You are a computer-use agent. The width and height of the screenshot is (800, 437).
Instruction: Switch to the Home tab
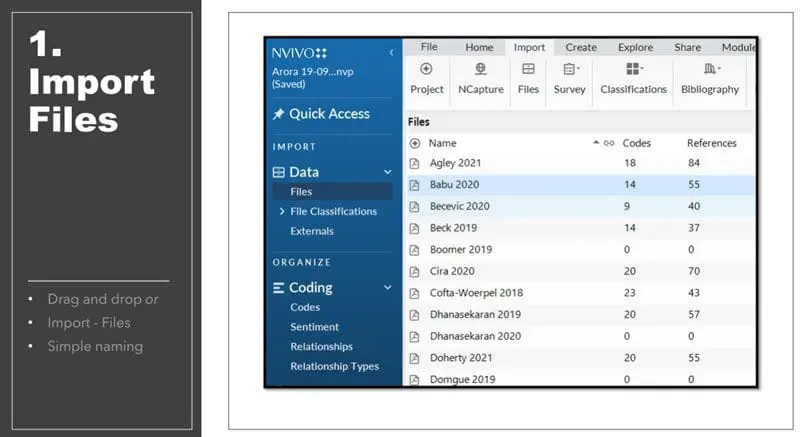pyautogui.click(x=479, y=47)
